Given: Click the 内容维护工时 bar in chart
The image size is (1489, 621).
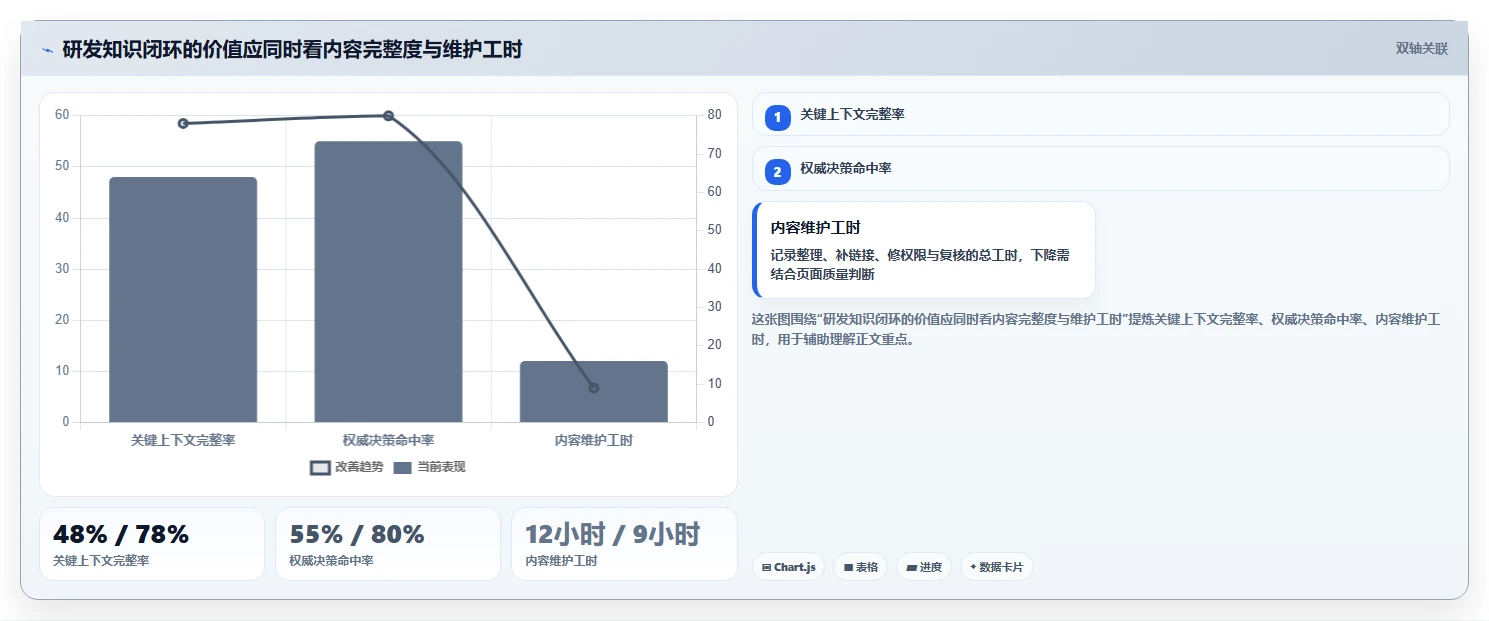Looking at the screenshot, I should pos(594,392).
